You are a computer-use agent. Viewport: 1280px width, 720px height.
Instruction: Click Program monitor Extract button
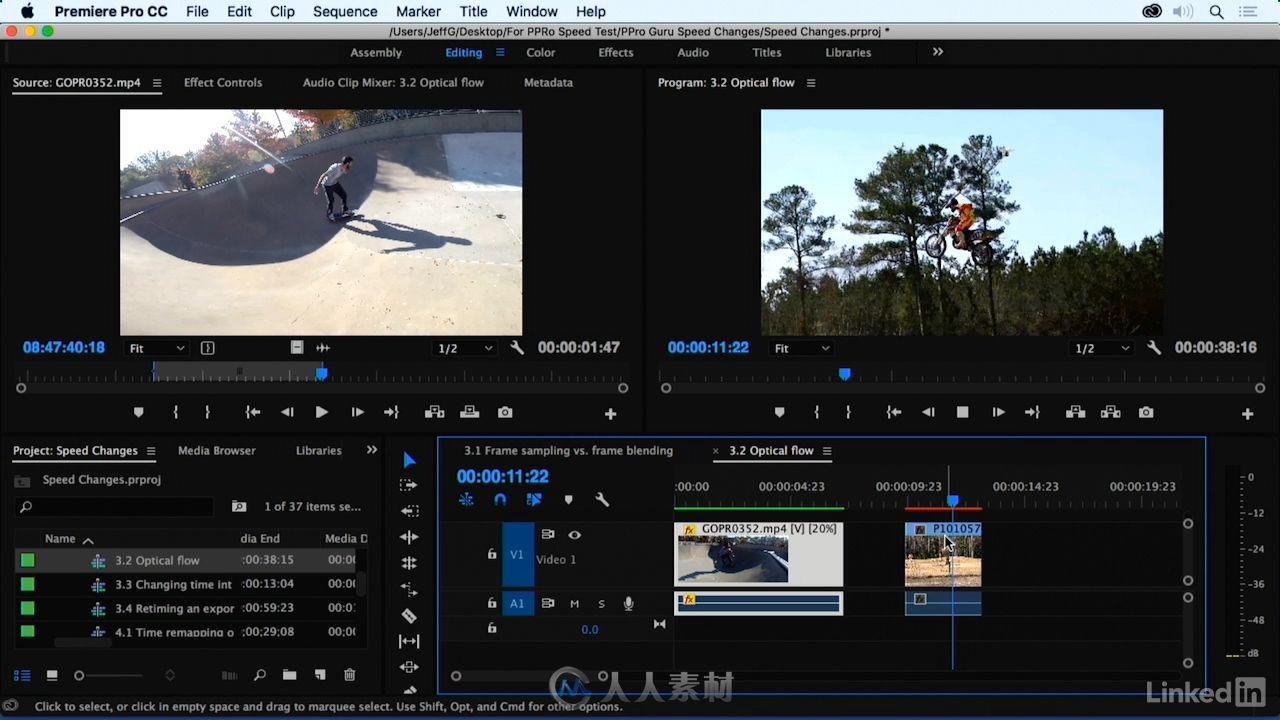point(1110,412)
